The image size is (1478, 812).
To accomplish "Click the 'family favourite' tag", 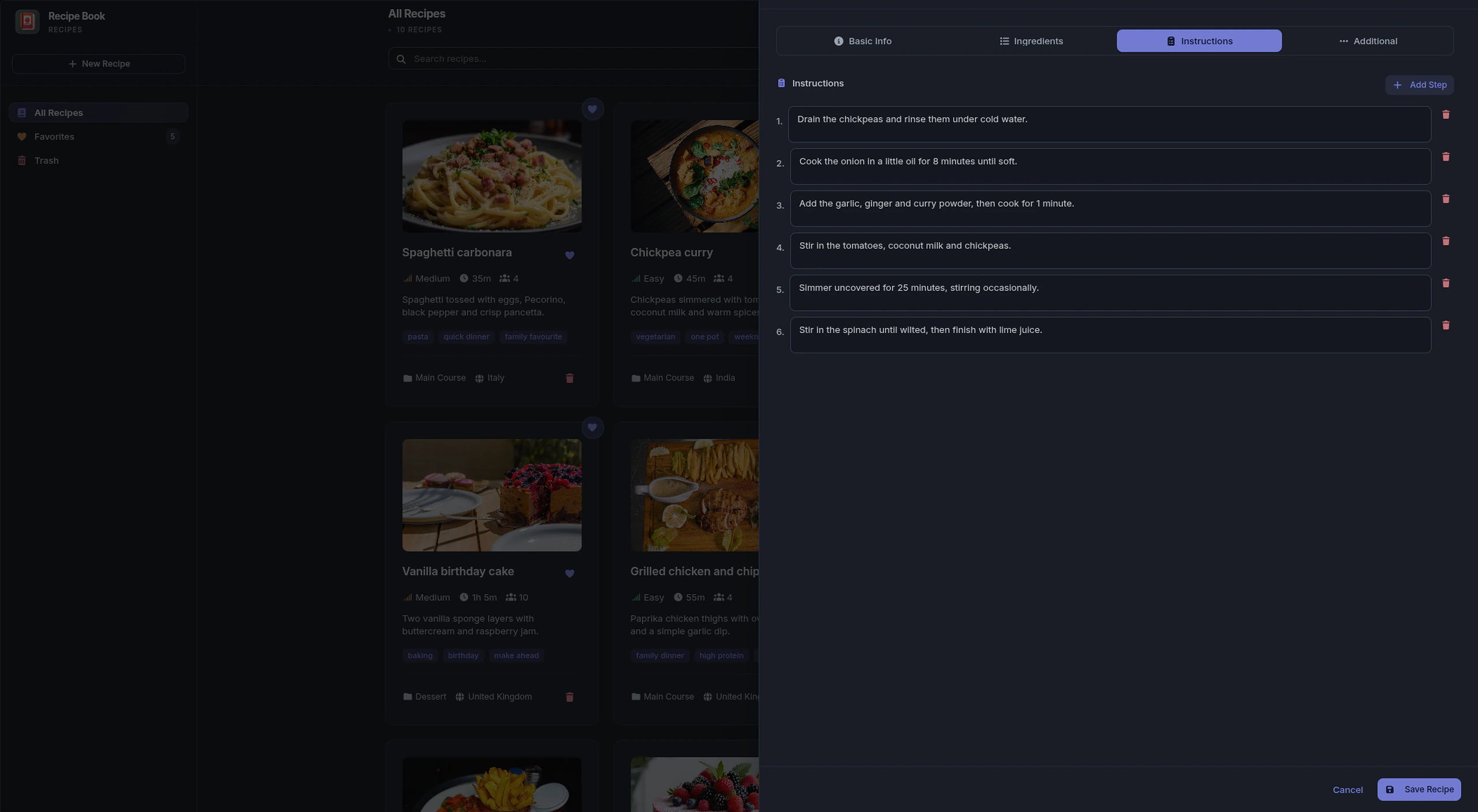I will [x=533, y=336].
